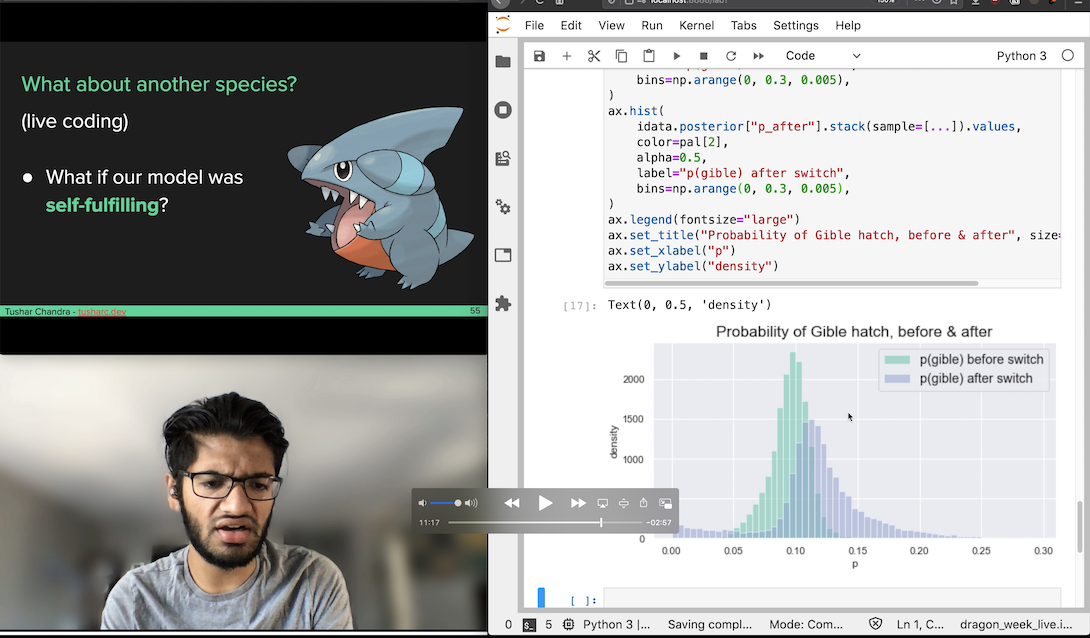Screen dimensions: 1090x638
Task: Open the Code cell type dropdown
Action: click(822, 56)
